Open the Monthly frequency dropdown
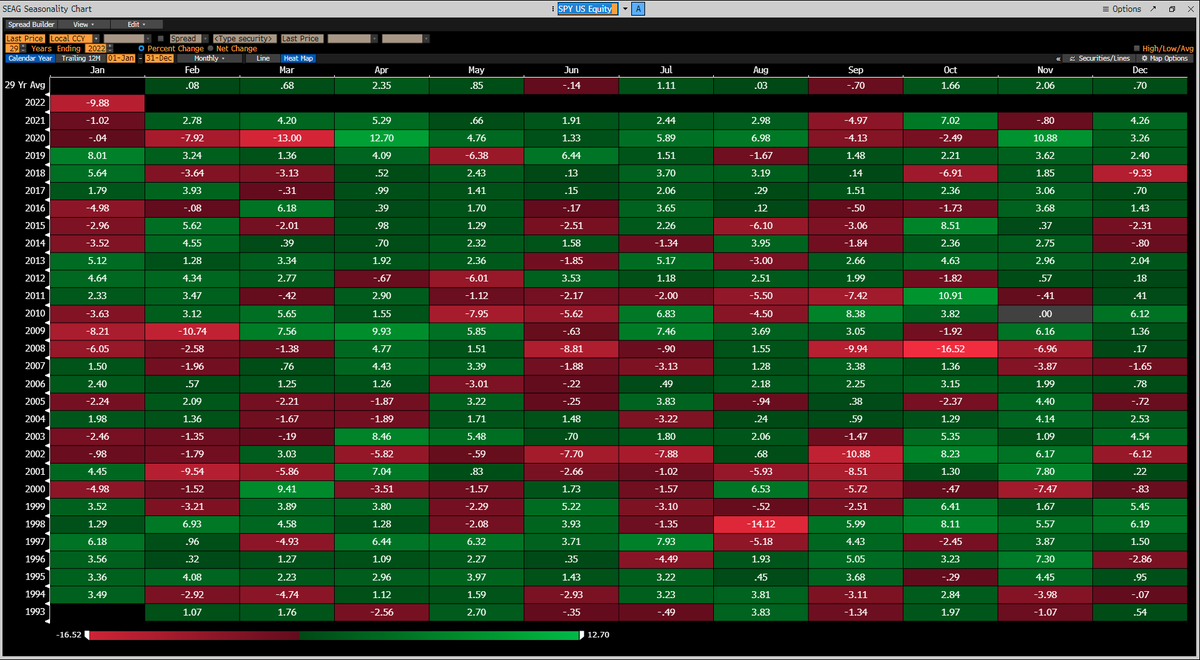Image resolution: width=1200 pixels, height=660 pixels. [209, 58]
